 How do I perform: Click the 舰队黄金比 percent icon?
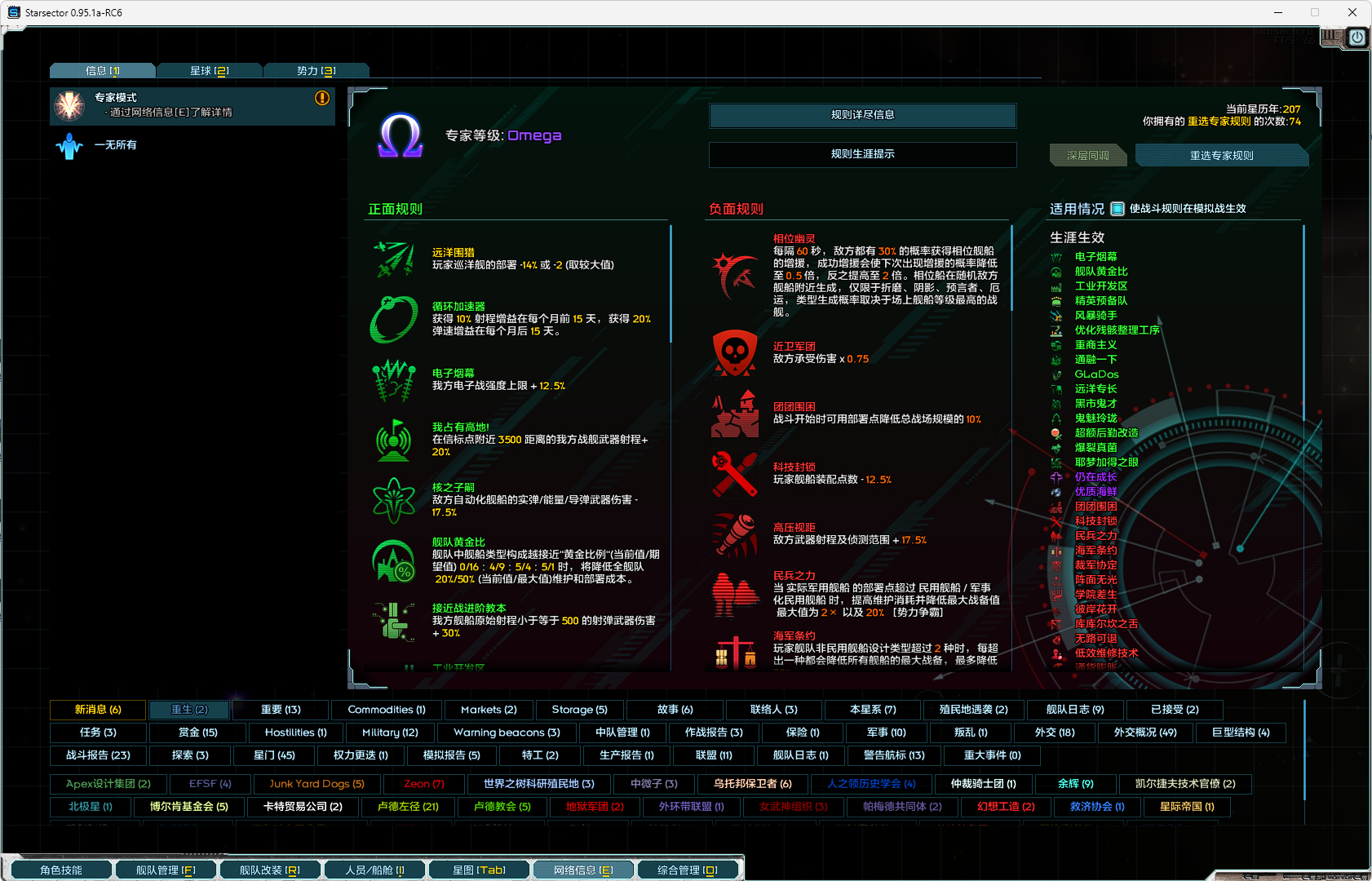coord(394,560)
